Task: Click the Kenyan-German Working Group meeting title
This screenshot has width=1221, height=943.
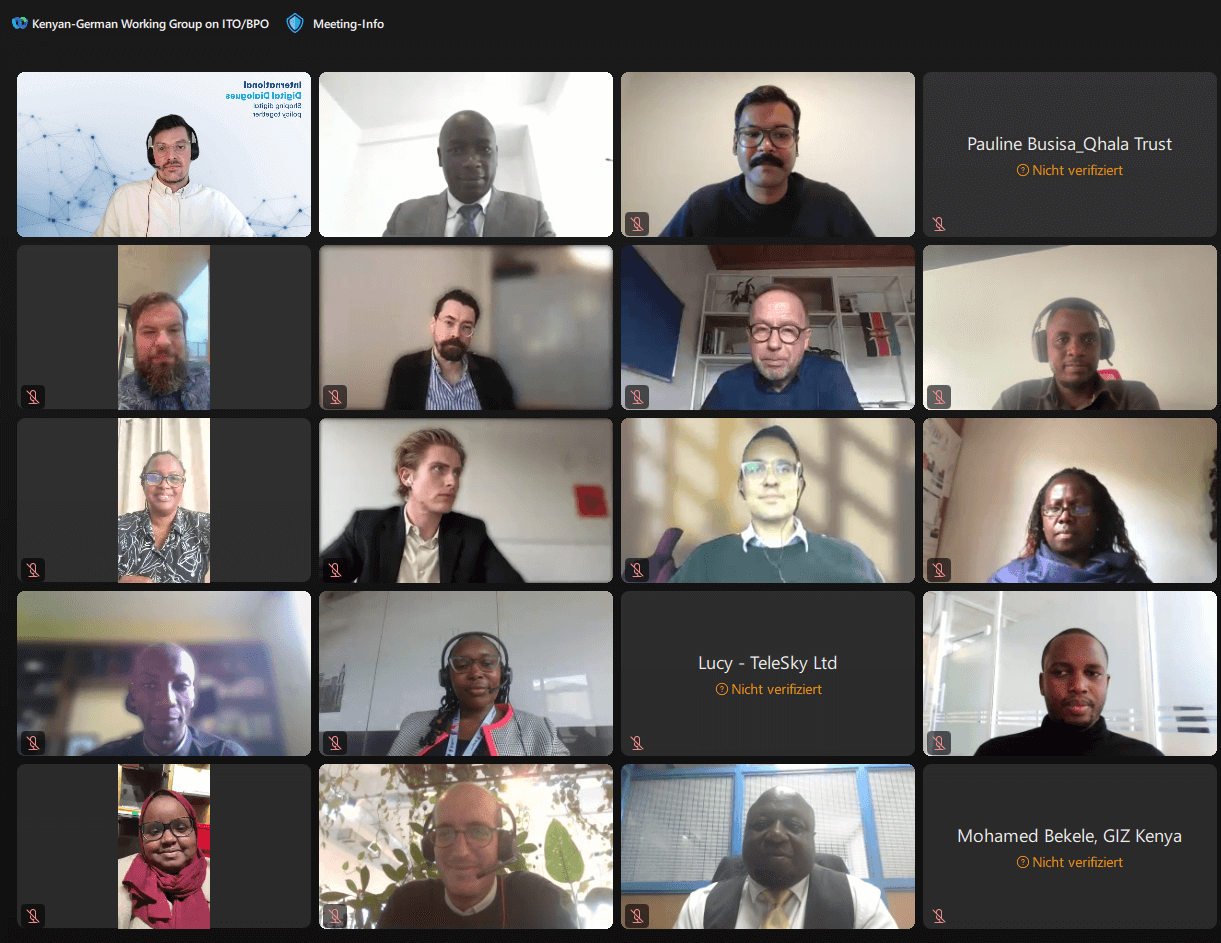Action: pos(151,24)
